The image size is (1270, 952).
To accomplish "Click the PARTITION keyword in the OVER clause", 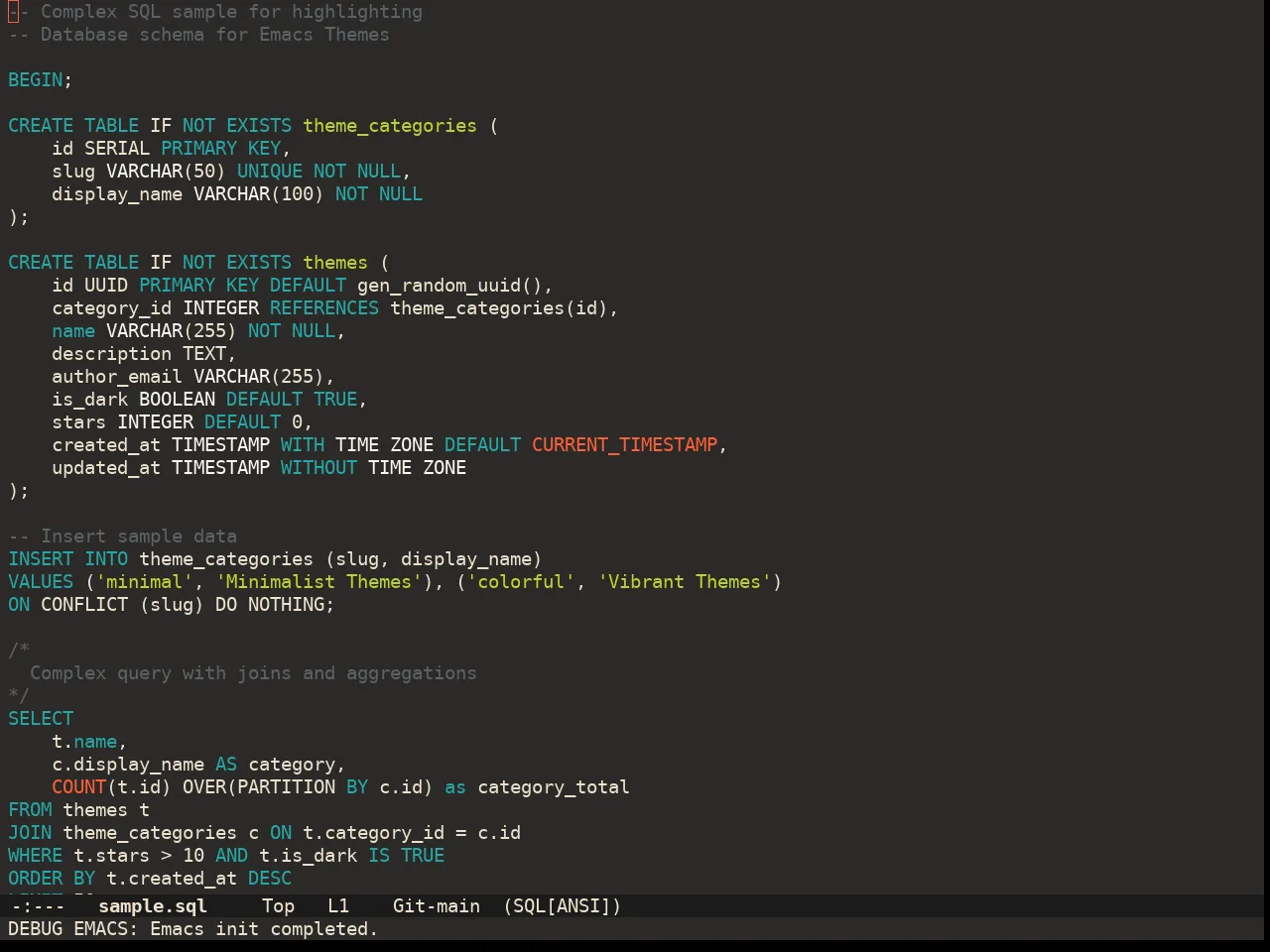I will [286, 787].
